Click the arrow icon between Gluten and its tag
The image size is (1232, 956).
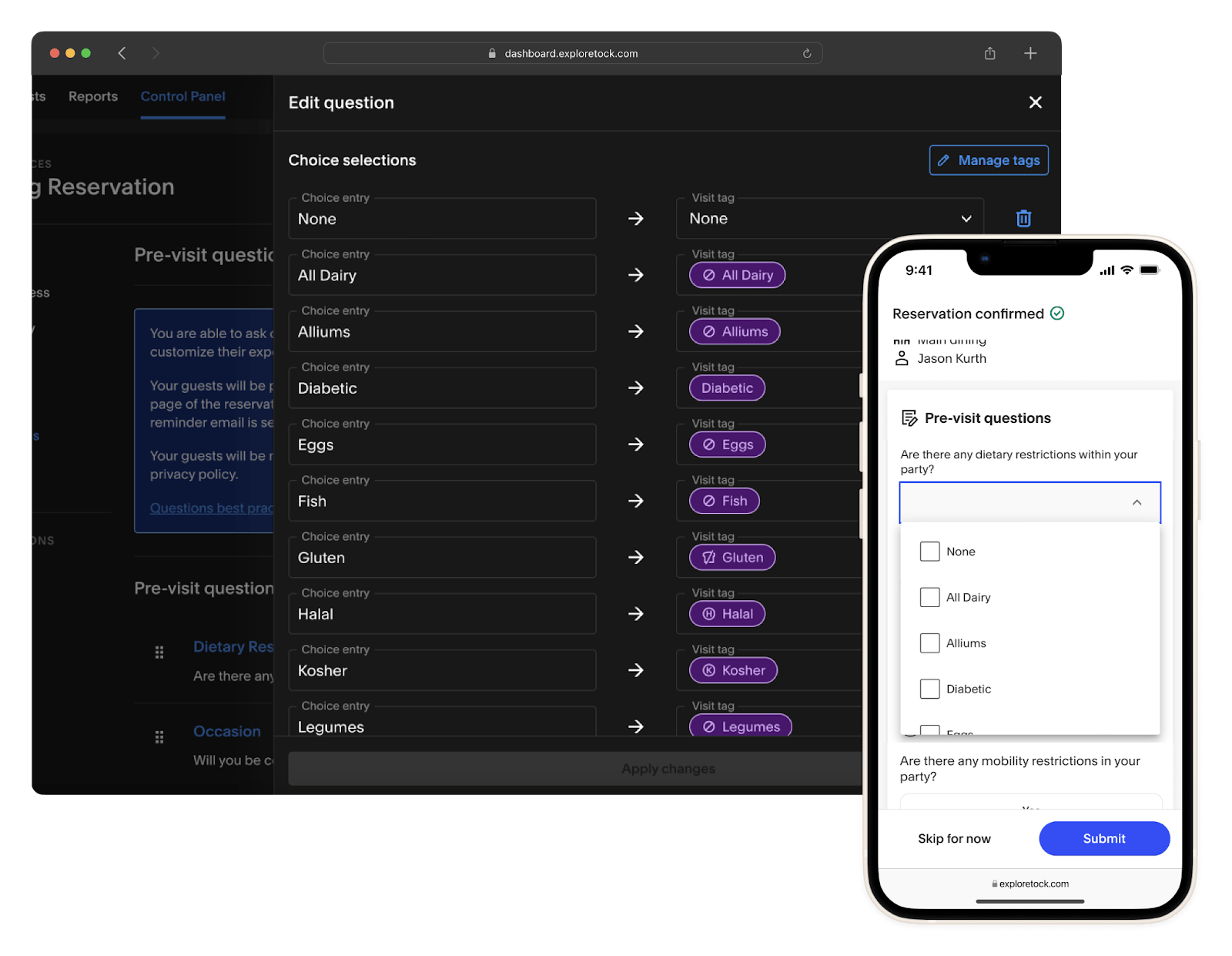point(636,557)
